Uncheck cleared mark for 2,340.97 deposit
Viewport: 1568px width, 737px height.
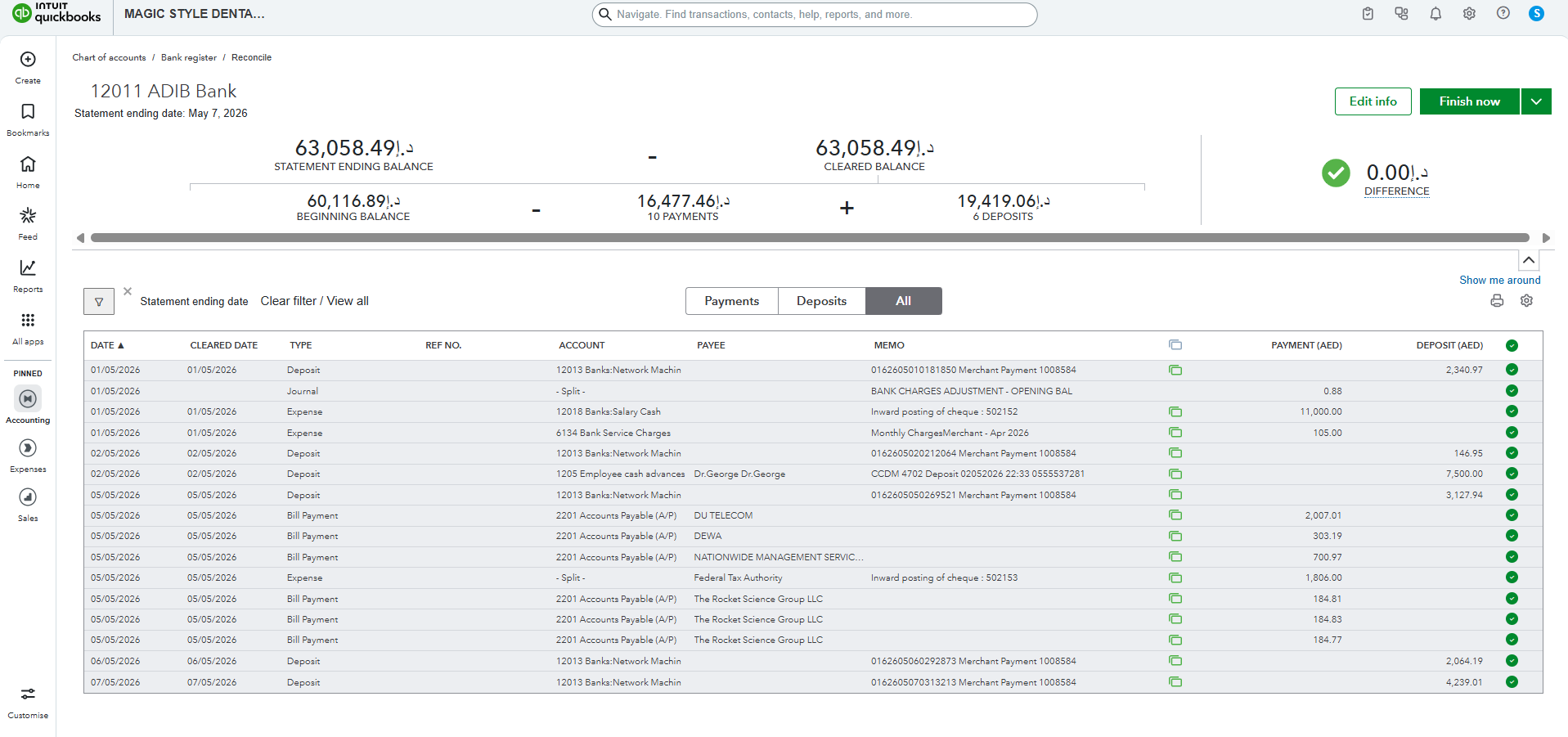click(x=1512, y=370)
